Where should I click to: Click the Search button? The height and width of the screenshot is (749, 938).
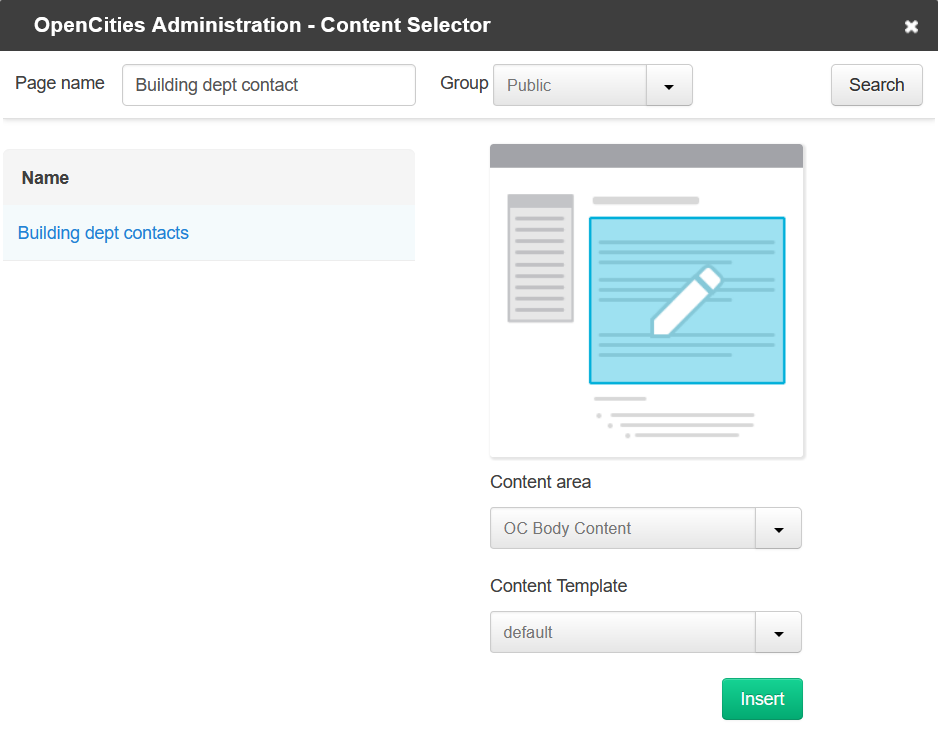tap(876, 85)
